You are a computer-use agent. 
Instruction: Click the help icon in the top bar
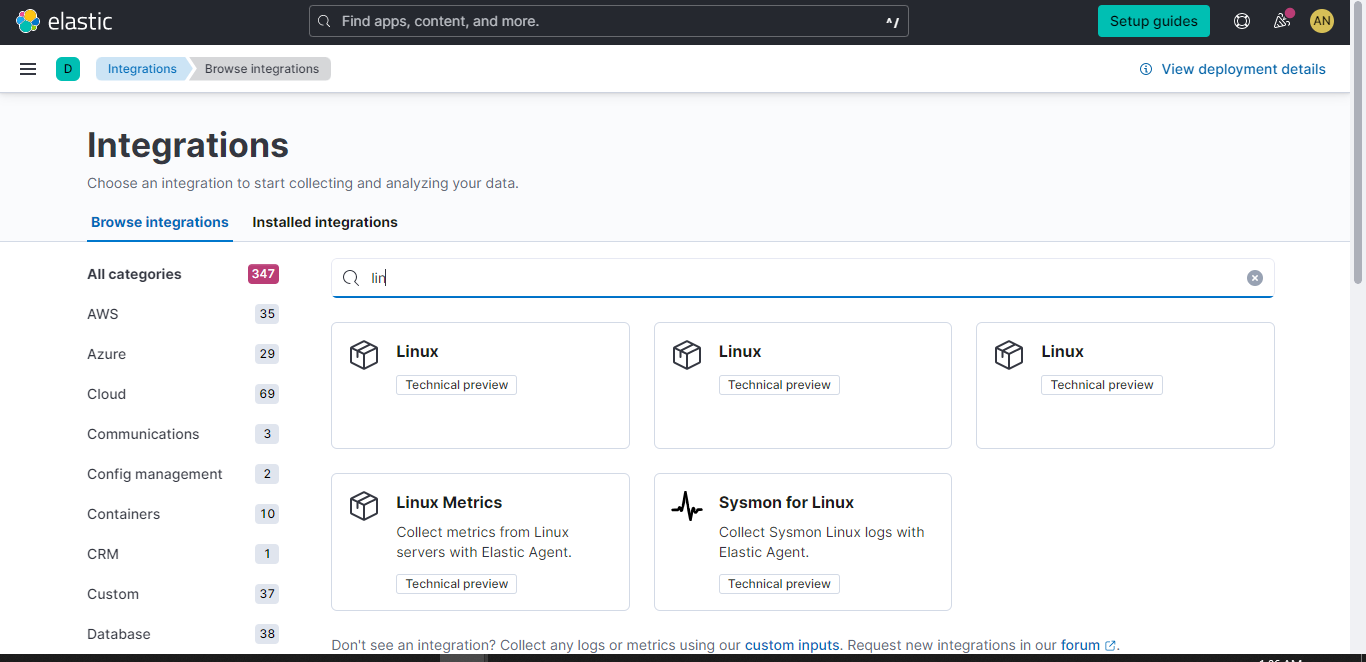[x=1241, y=20]
